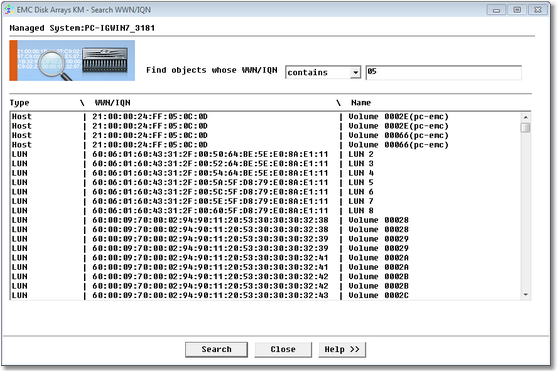Select the row named LUN 6
This screenshot has width=558, height=373.
[265, 192]
